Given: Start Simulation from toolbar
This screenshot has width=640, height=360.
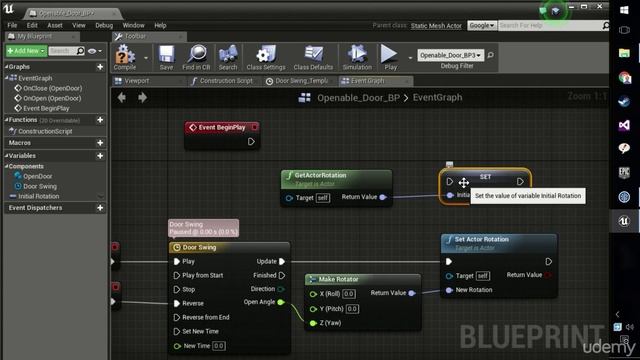Looking at the screenshot, I should click(357, 58).
